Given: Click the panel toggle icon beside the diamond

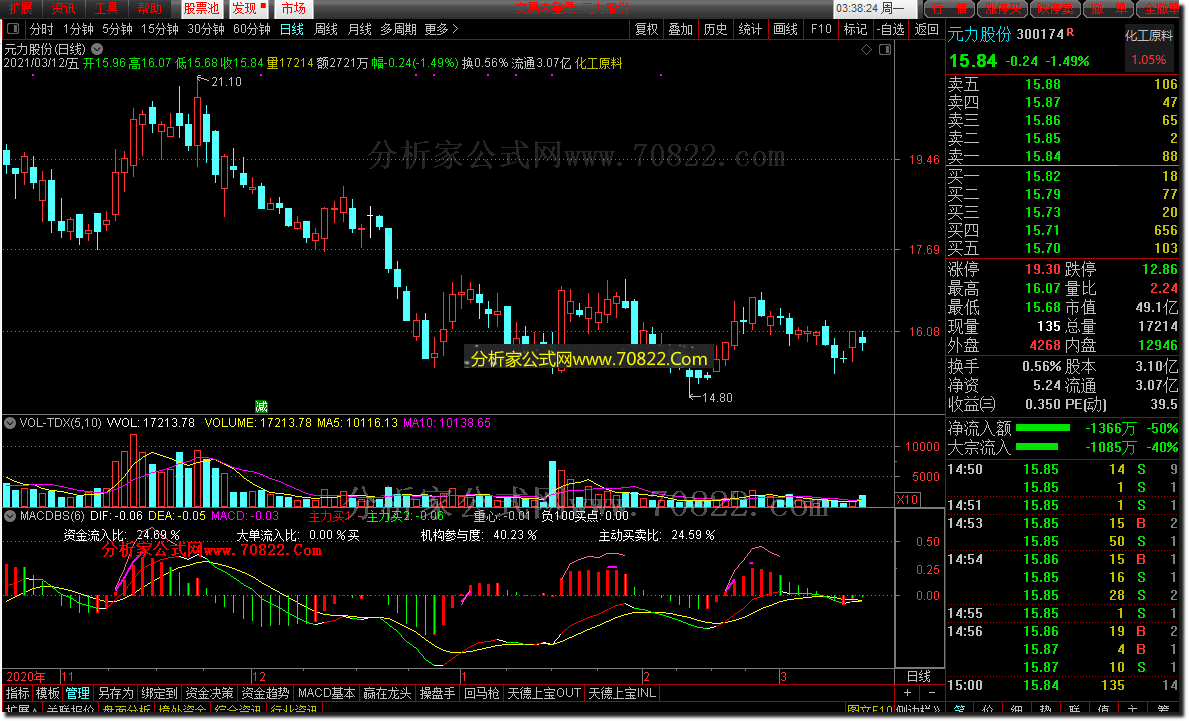Looking at the screenshot, I should 885,49.
